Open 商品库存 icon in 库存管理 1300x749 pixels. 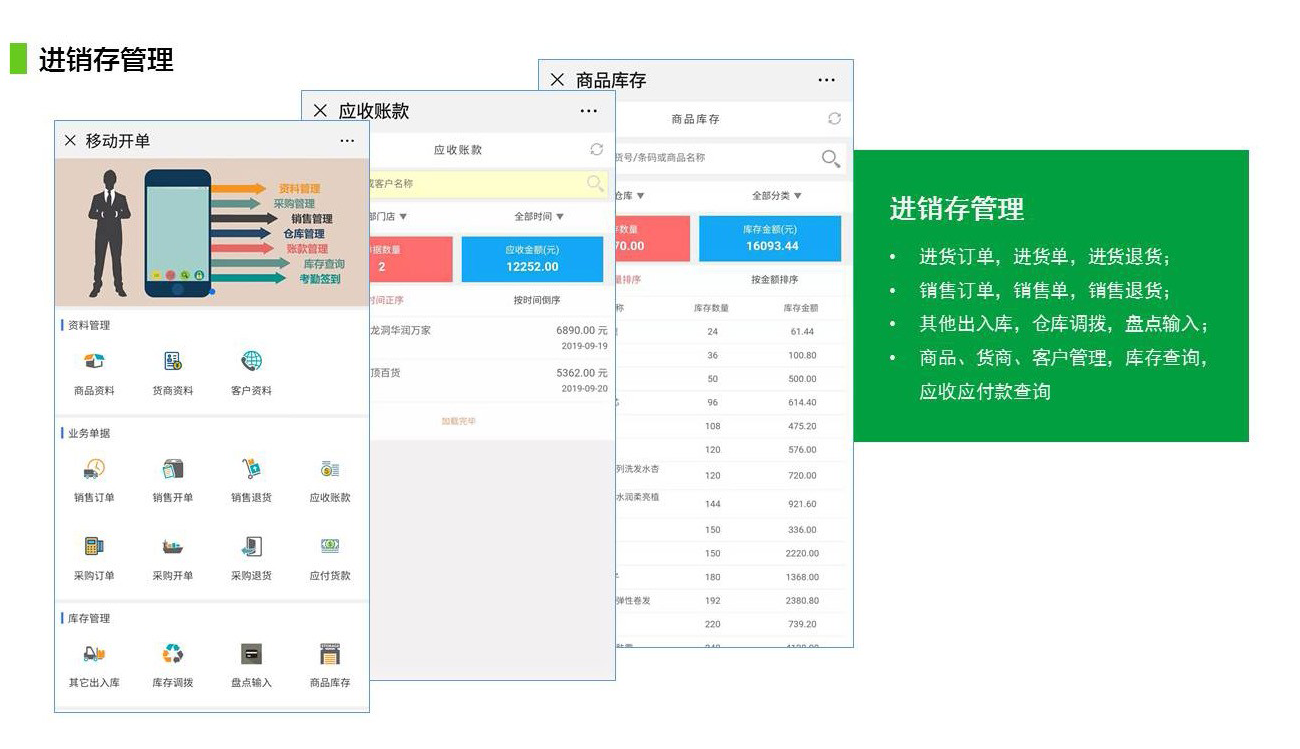[x=330, y=654]
